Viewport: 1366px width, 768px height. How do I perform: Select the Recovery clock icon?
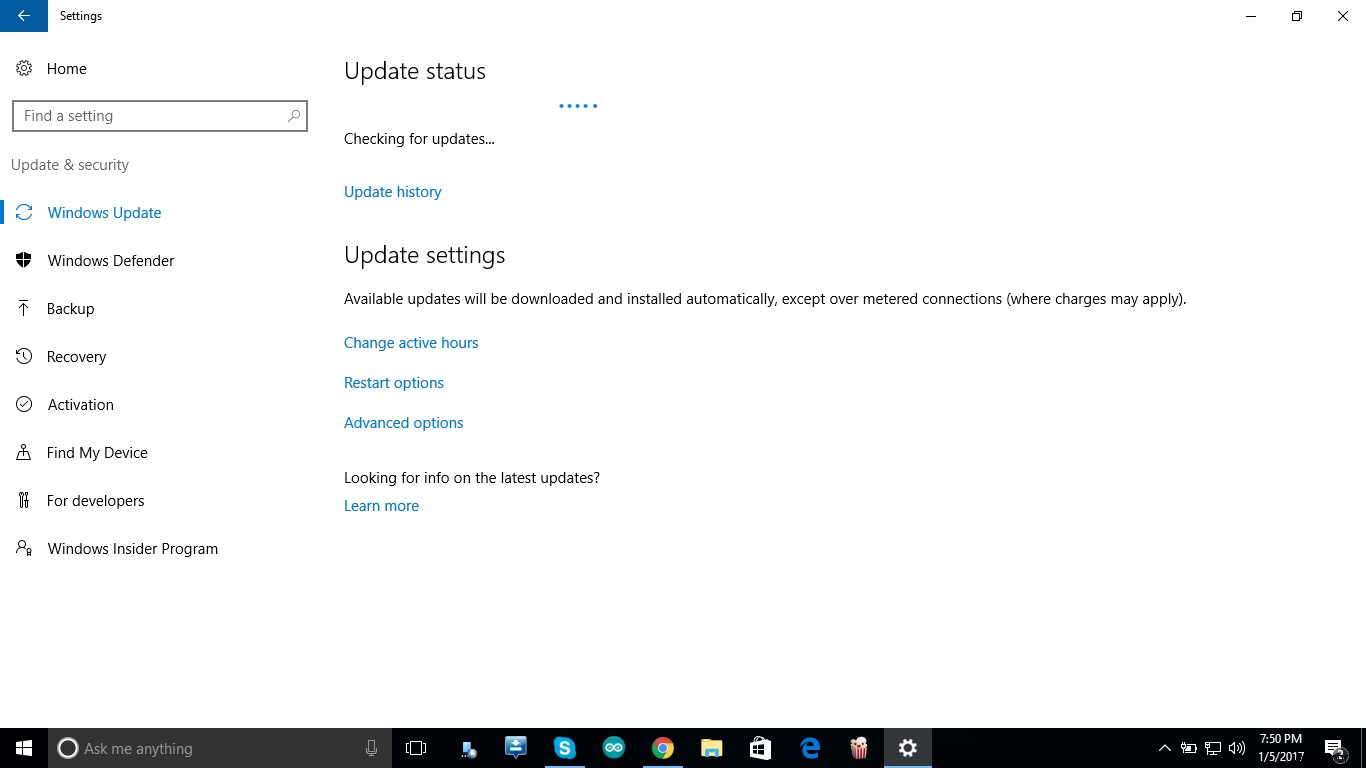(24, 356)
